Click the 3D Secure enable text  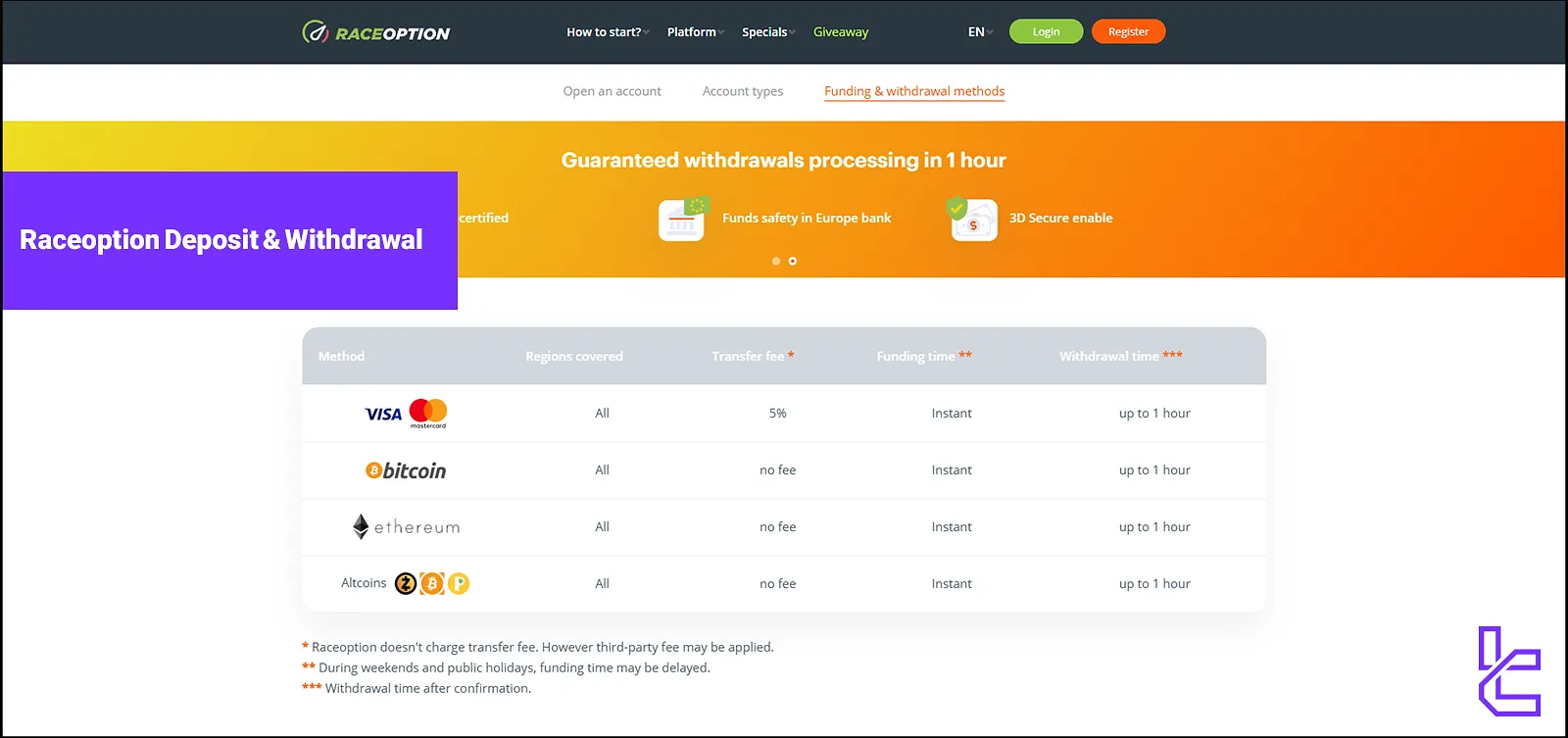[x=1060, y=219]
